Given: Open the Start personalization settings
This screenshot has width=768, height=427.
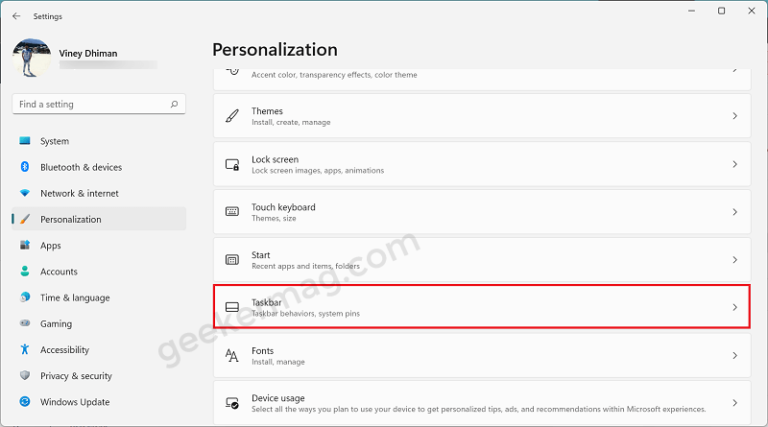Looking at the screenshot, I should pyautogui.click(x=482, y=260).
